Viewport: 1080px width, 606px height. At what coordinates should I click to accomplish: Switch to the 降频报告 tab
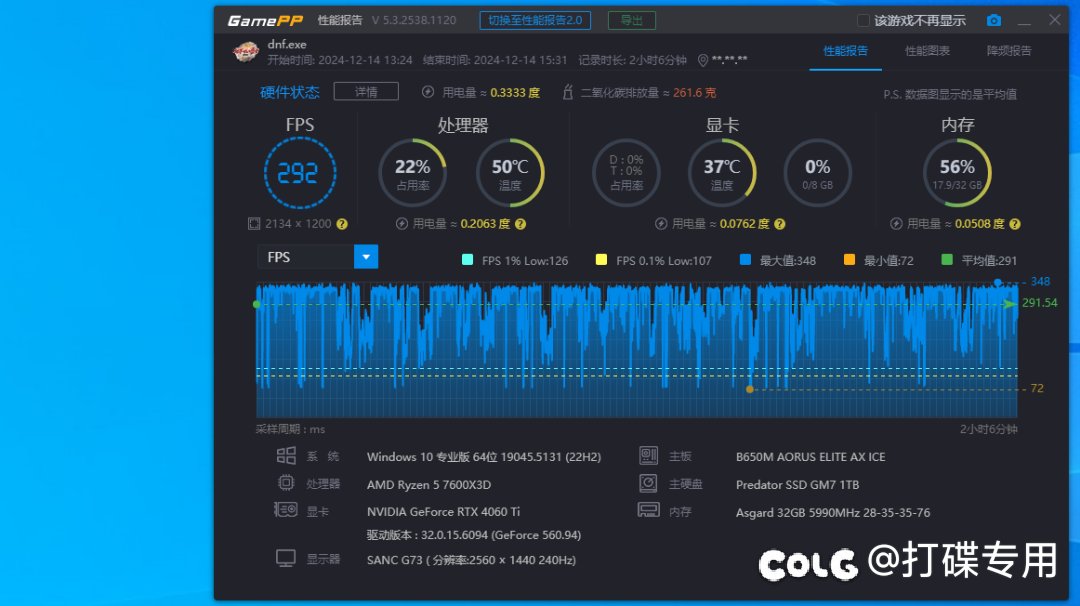pyautogui.click(x=1009, y=51)
